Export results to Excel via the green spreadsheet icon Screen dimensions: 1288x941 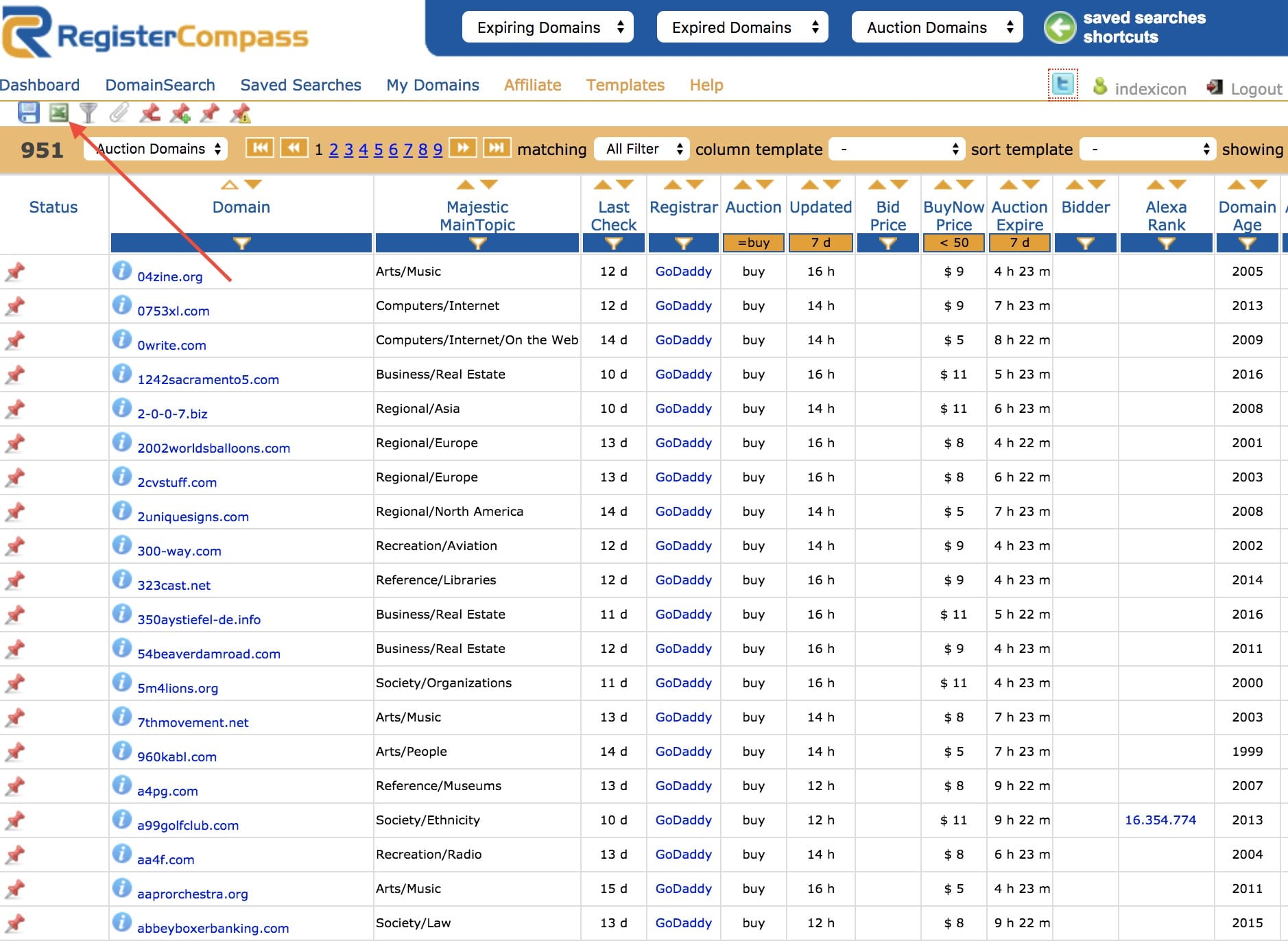tap(60, 113)
